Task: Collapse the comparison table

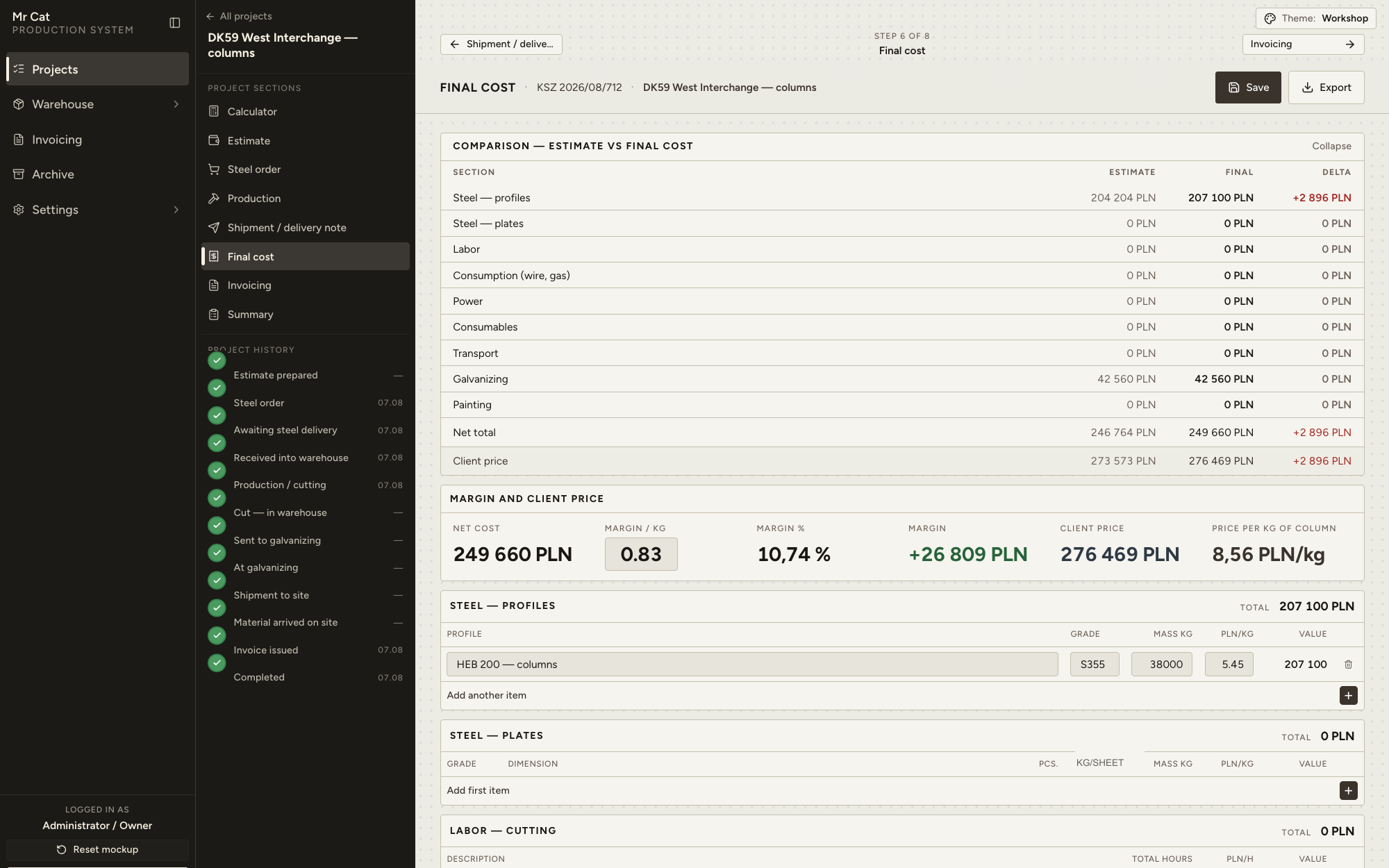Action: [x=1331, y=146]
